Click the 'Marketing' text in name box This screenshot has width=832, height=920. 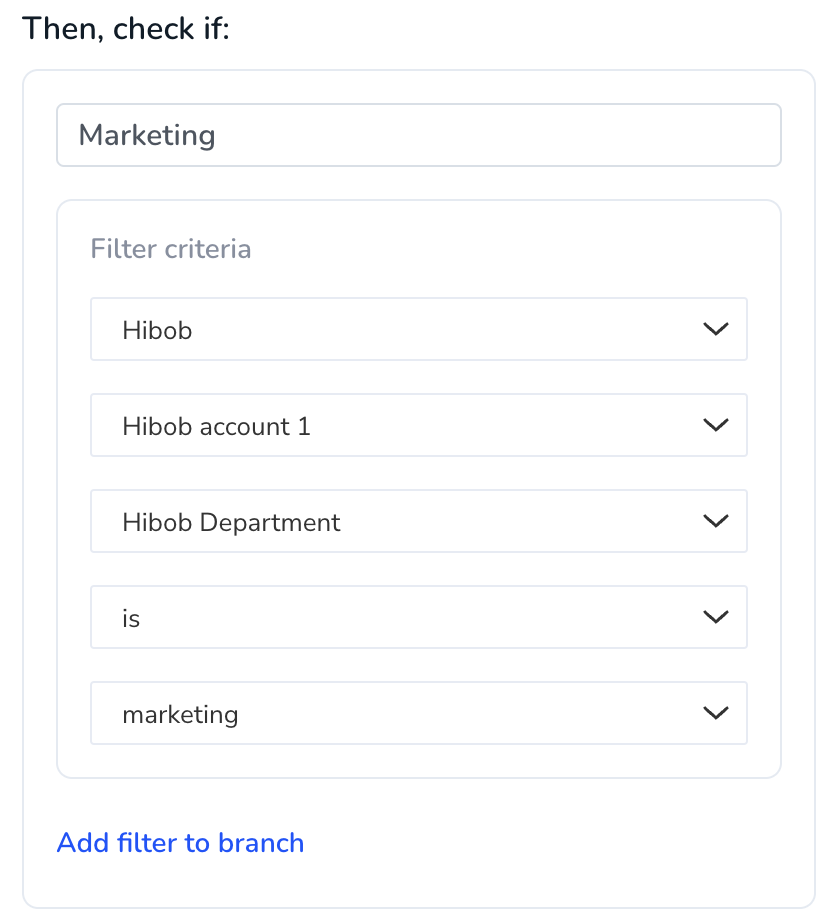147,136
